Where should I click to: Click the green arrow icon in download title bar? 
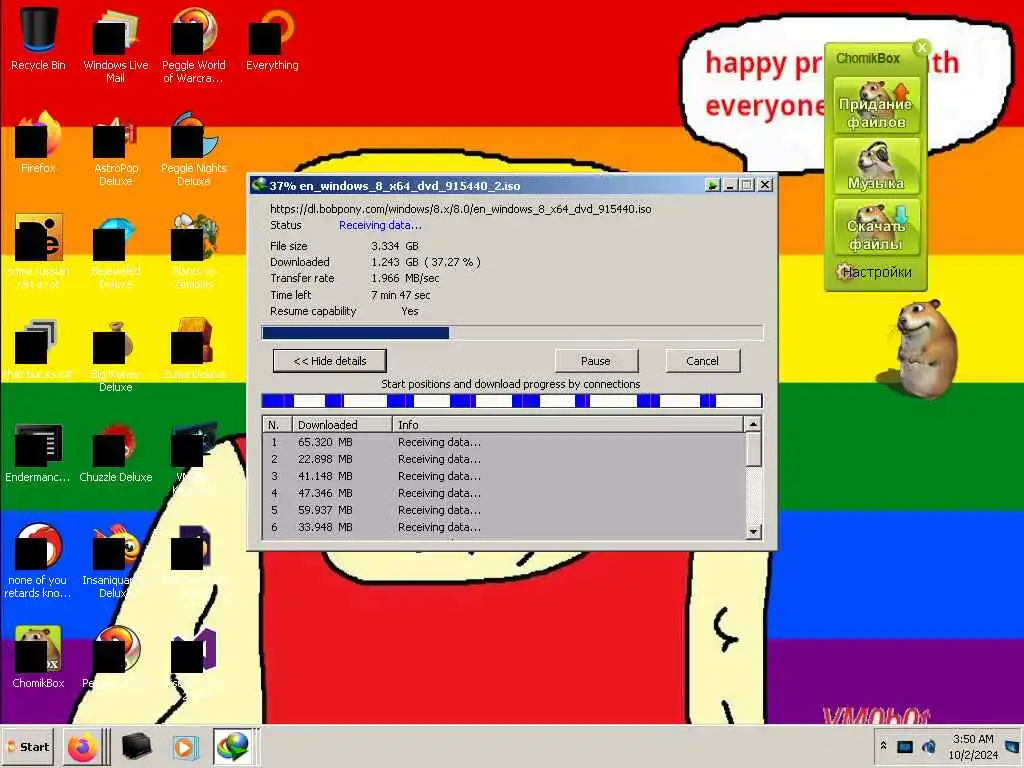(x=712, y=185)
